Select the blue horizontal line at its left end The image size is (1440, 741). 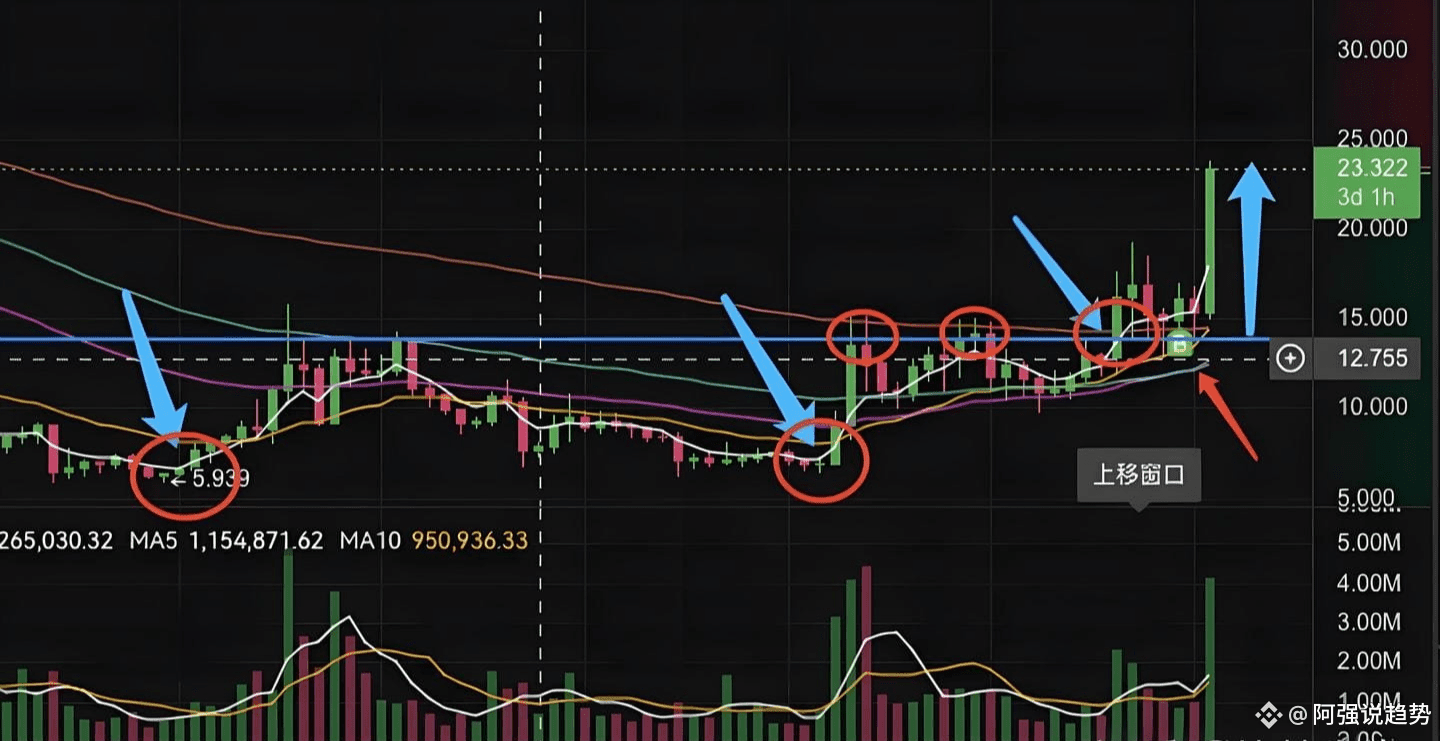(6, 339)
